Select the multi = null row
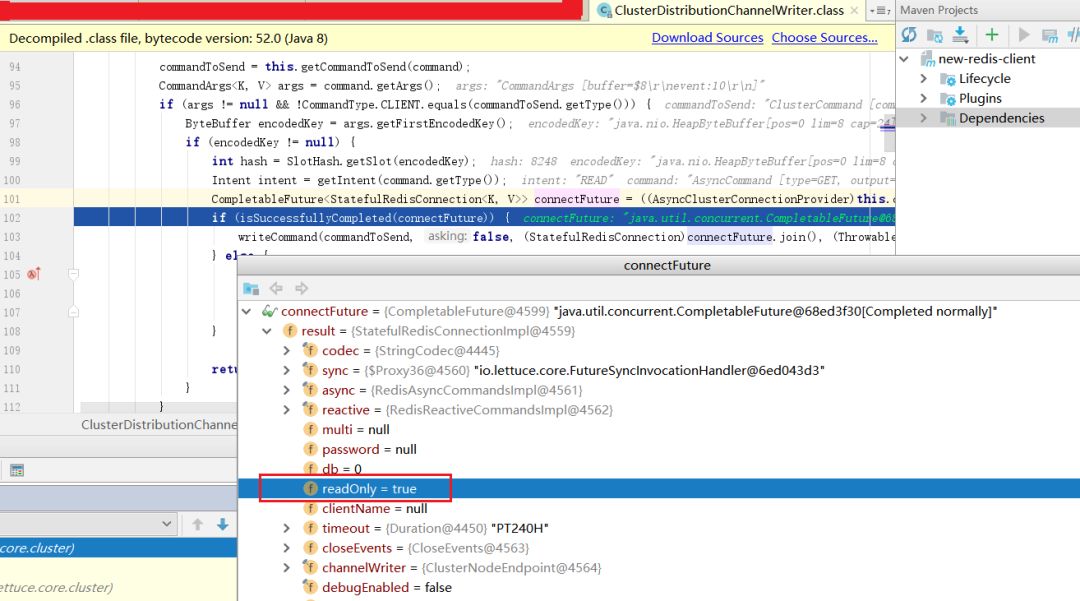The image size is (1080, 601). point(658,430)
